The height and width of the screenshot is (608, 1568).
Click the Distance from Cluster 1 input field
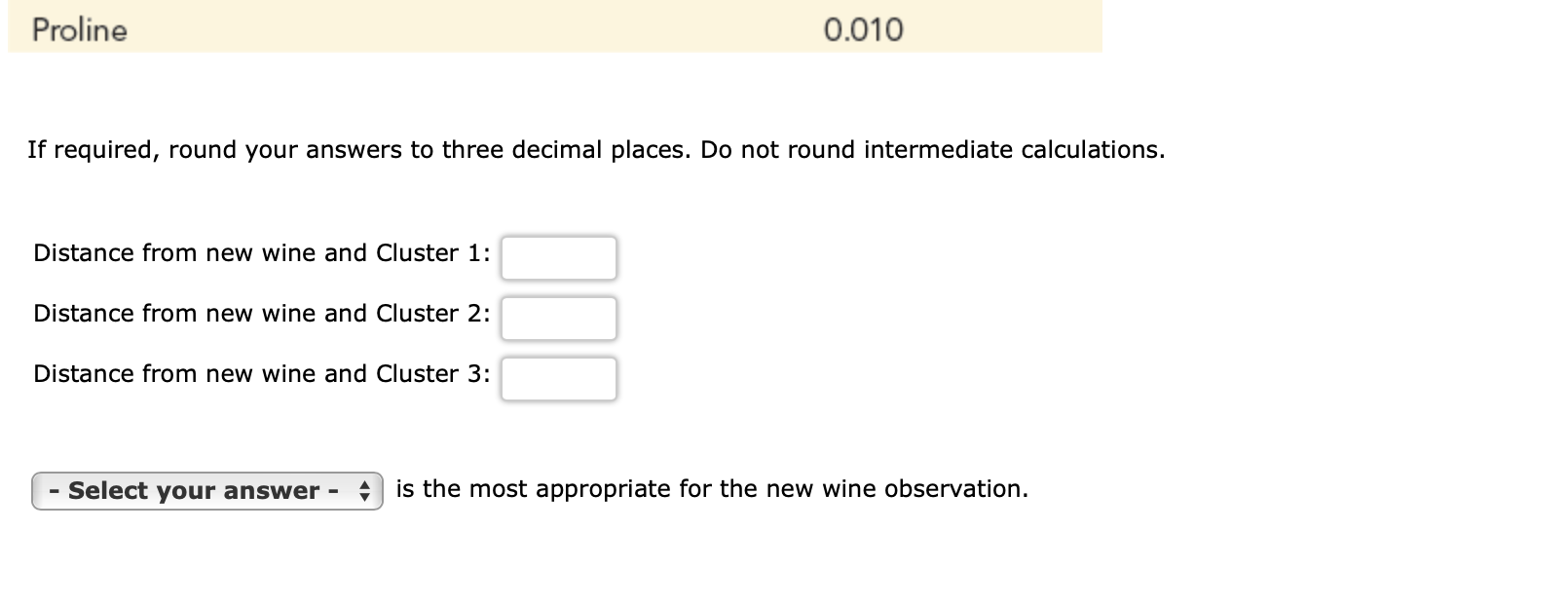pyautogui.click(x=558, y=257)
